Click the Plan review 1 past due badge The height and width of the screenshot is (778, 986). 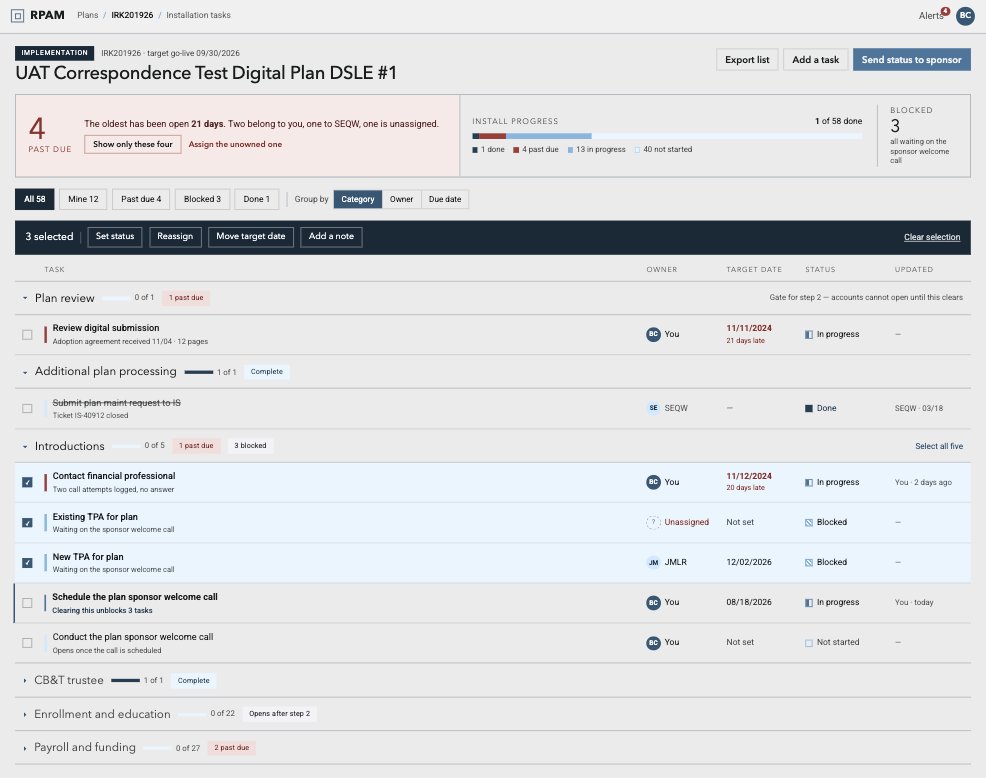tap(186, 297)
